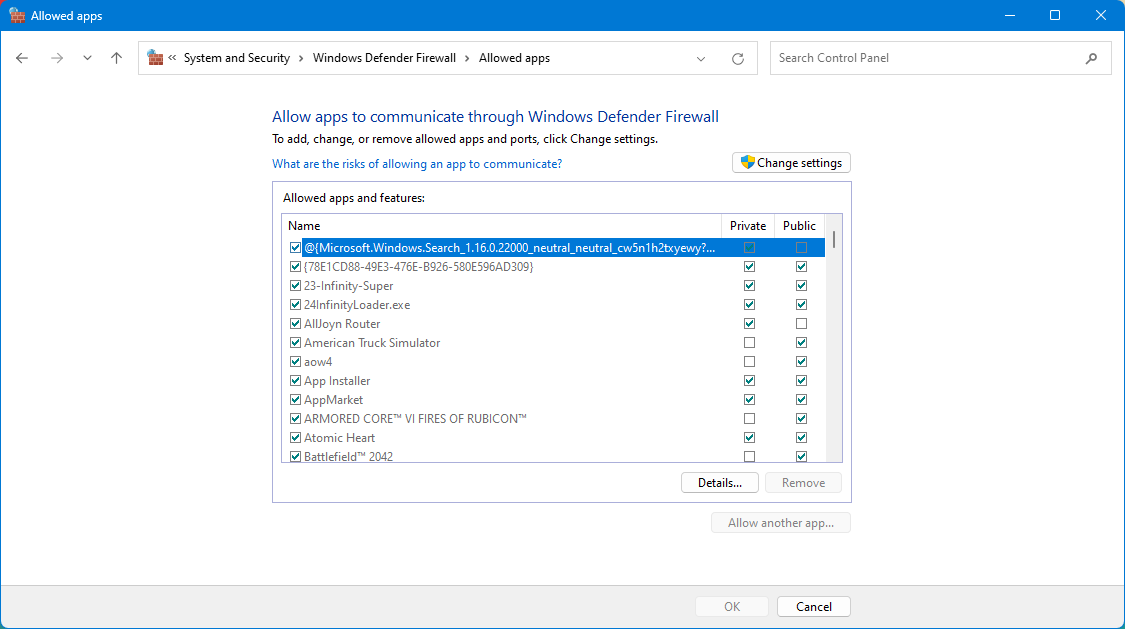Image resolution: width=1125 pixels, height=629 pixels.
Task: Select ARMORED CORE VI FIRES OF RUBICON entry
Action: [415, 419]
